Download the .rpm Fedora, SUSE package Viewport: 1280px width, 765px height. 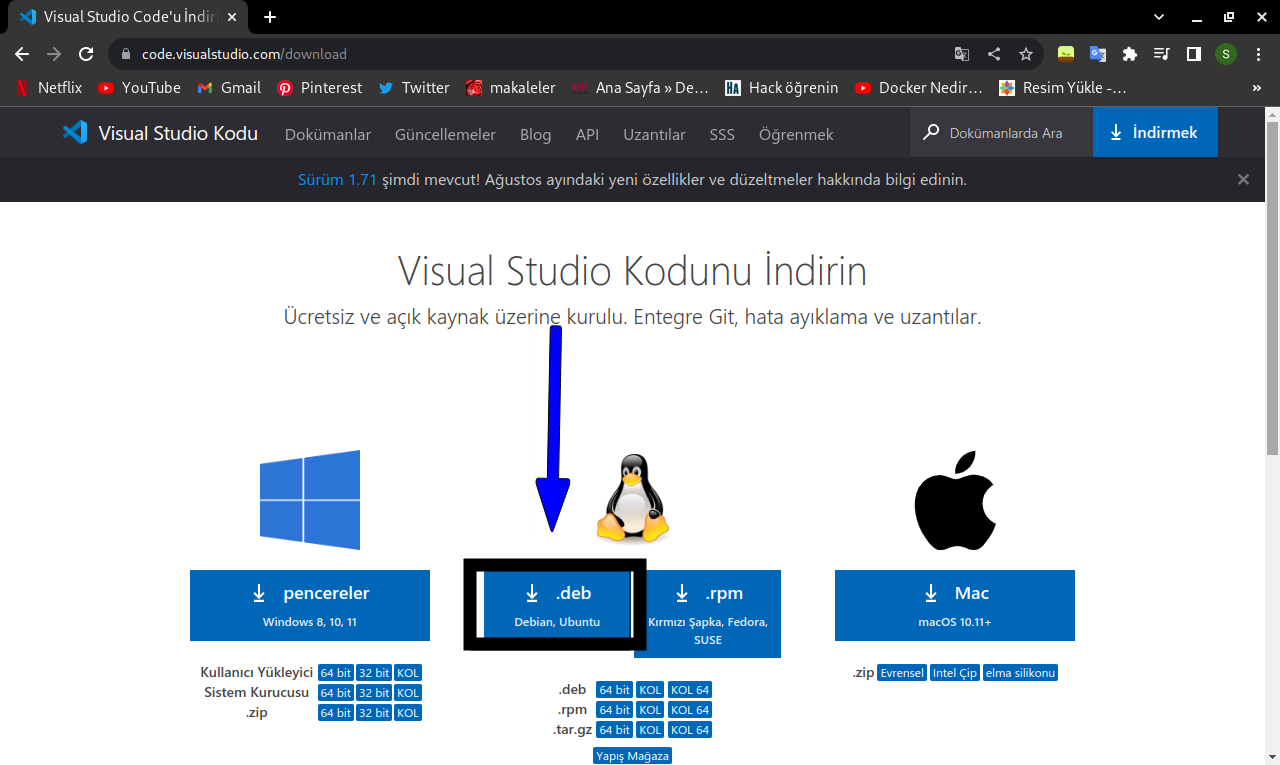(x=707, y=614)
